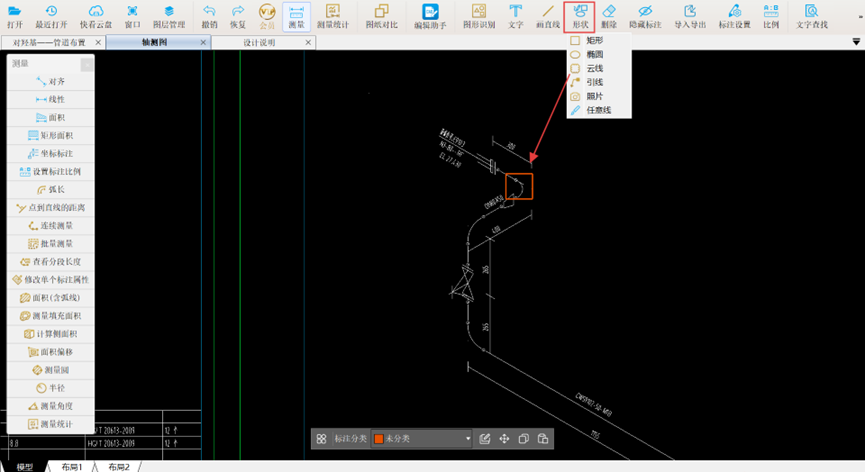The image size is (865, 472).
Task: Click 计算侧面积 side area
Action: tap(51, 334)
